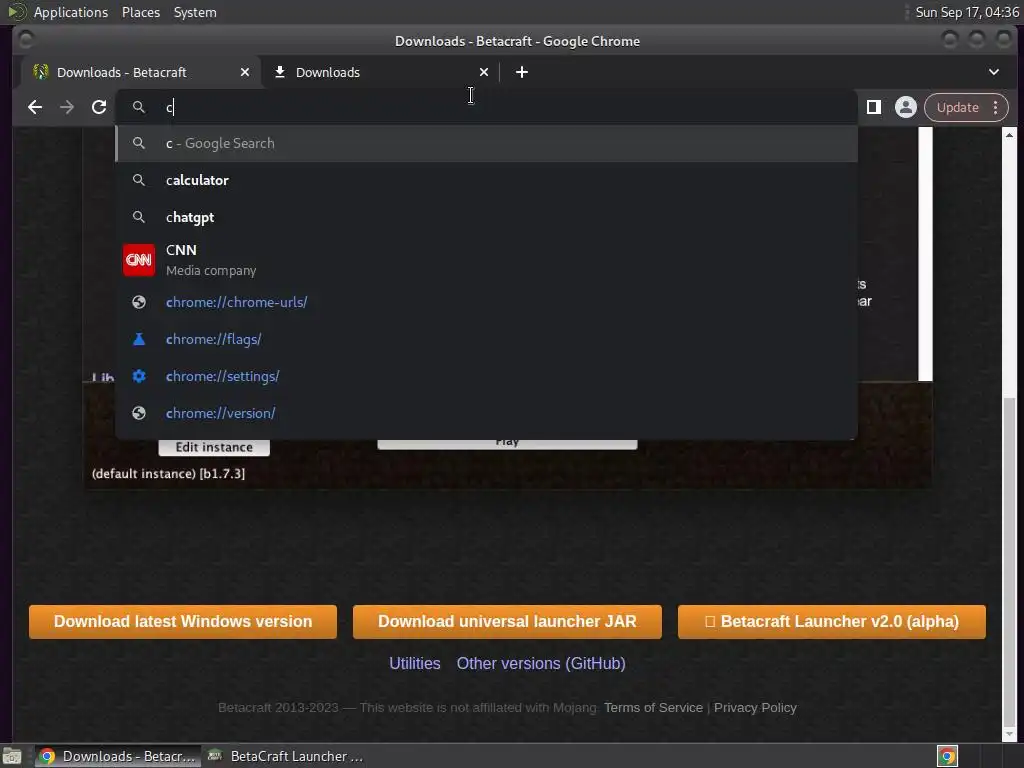Click magnifier icon beside chatgpt suggestion
The height and width of the screenshot is (768, 1024).
click(x=138, y=217)
